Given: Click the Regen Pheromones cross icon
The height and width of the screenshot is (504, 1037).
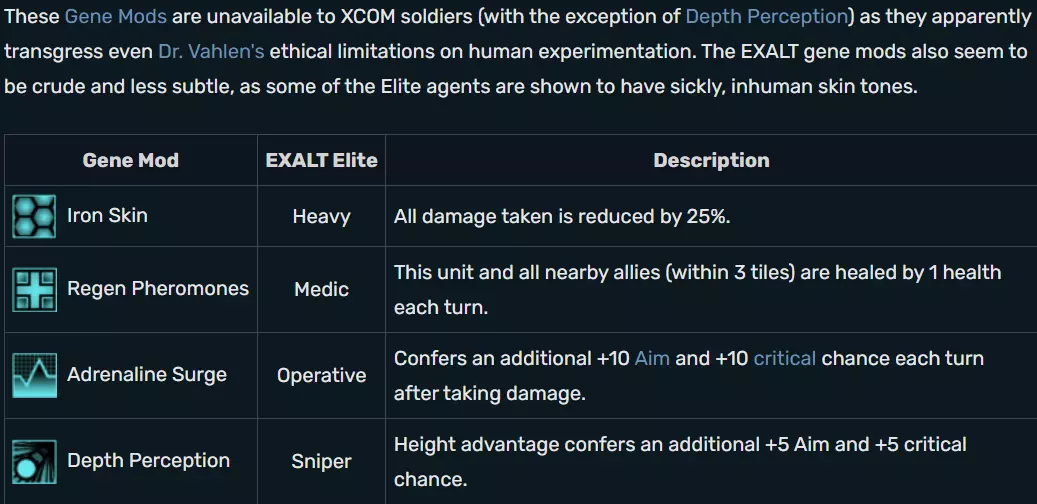Looking at the screenshot, I should point(34,289).
